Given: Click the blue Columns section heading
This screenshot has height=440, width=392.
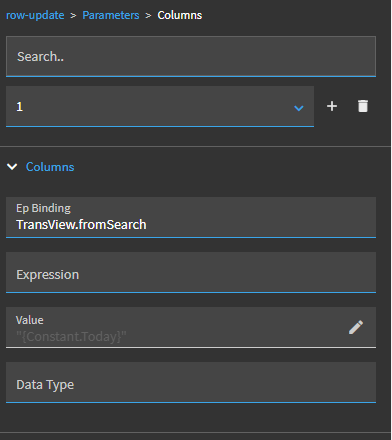Looking at the screenshot, I should 50,167.
